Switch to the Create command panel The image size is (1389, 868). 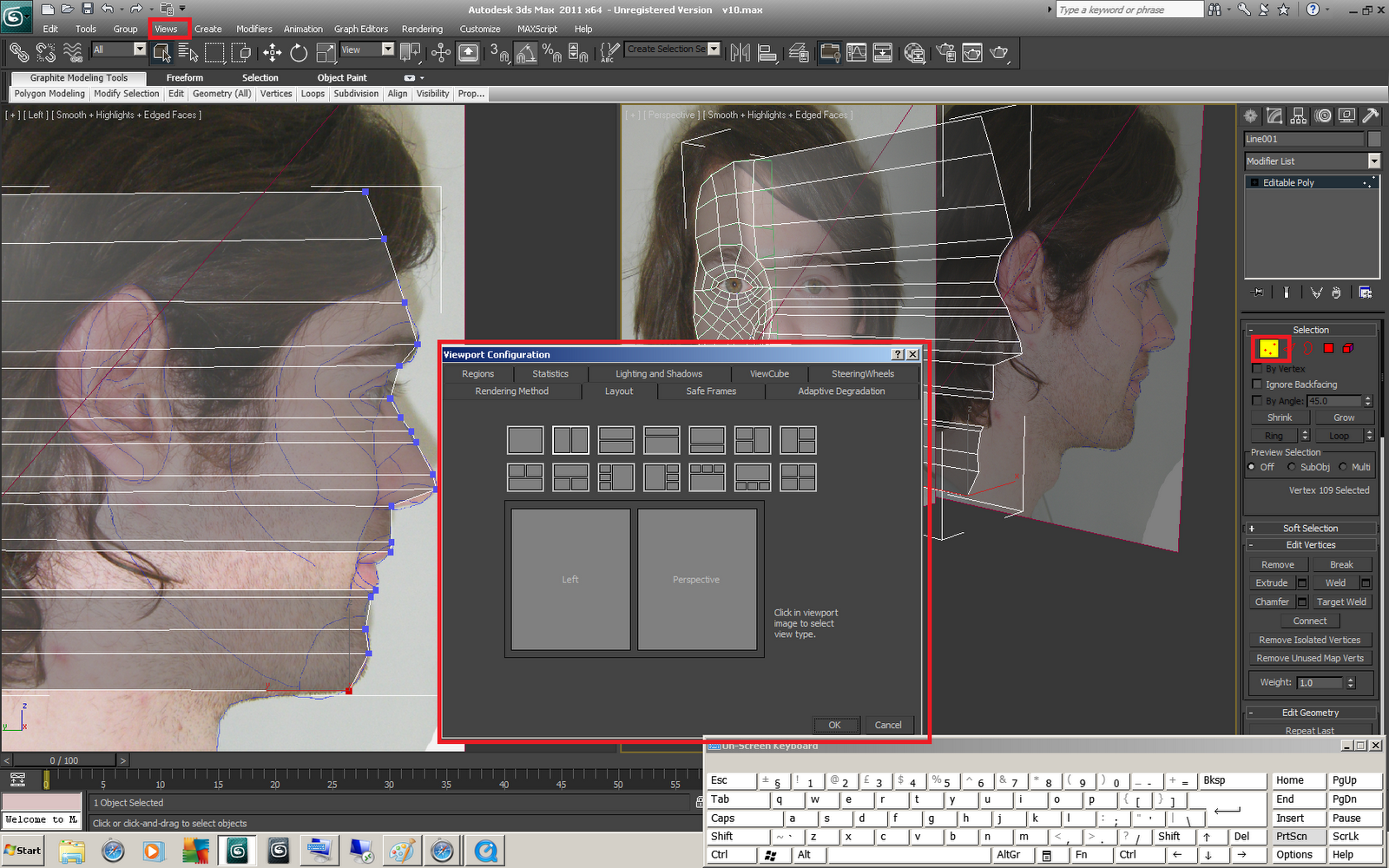1251,115
